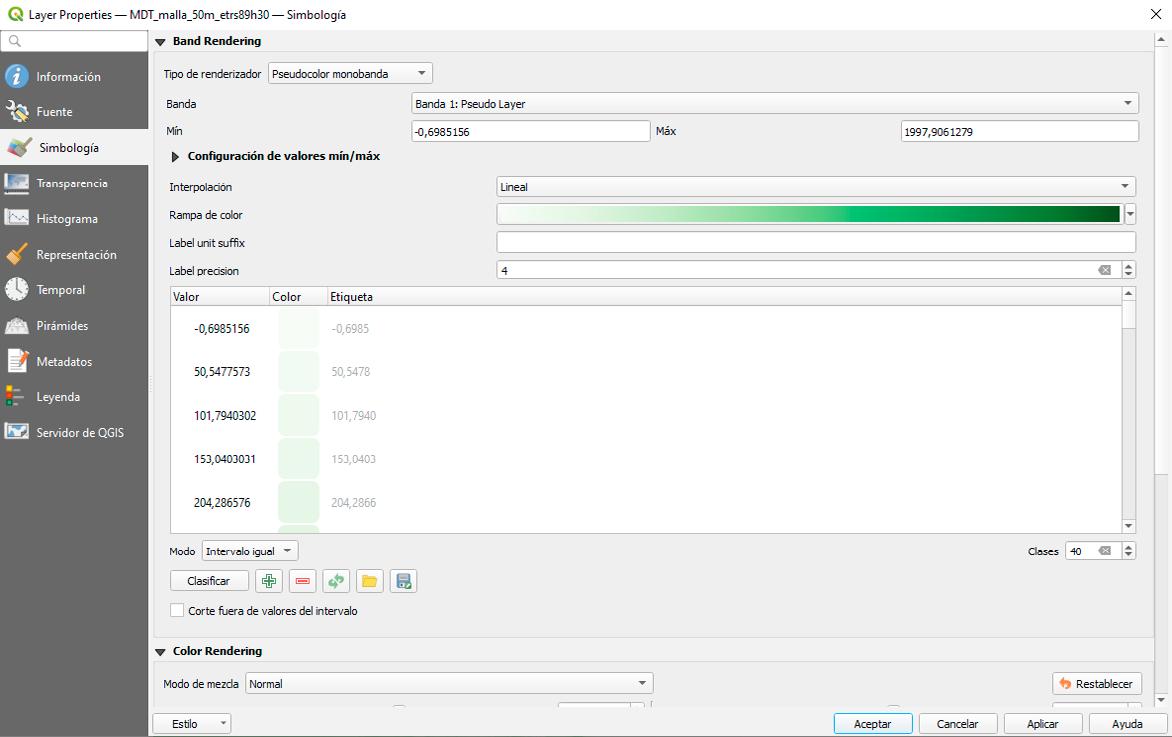Increase the Clases spinner value

click(1129, 547)
